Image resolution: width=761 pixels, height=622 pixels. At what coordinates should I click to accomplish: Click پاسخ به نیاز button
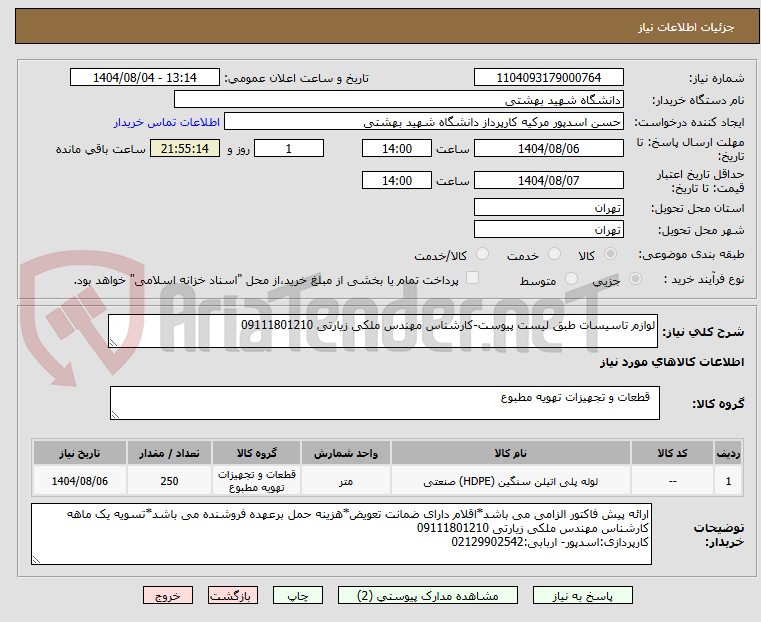click(x=582, y=595)
